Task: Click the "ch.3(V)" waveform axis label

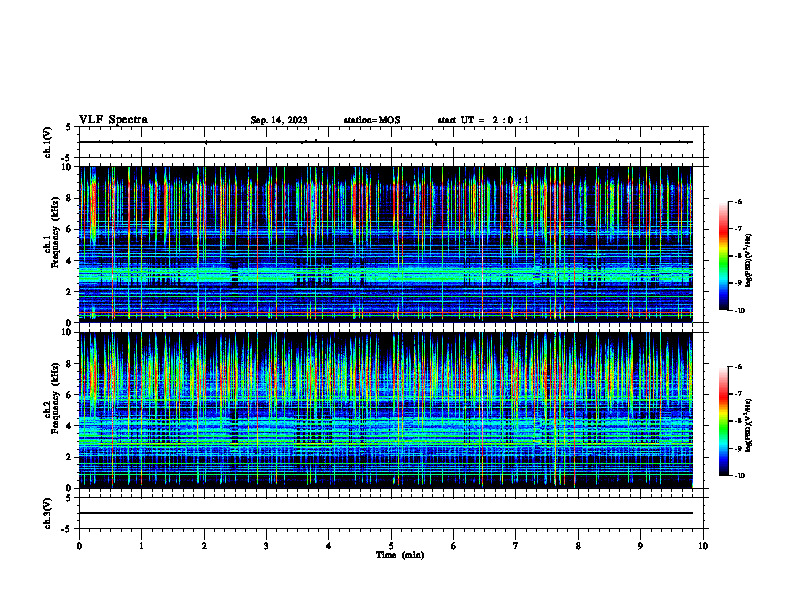Action: pos(47,514)
